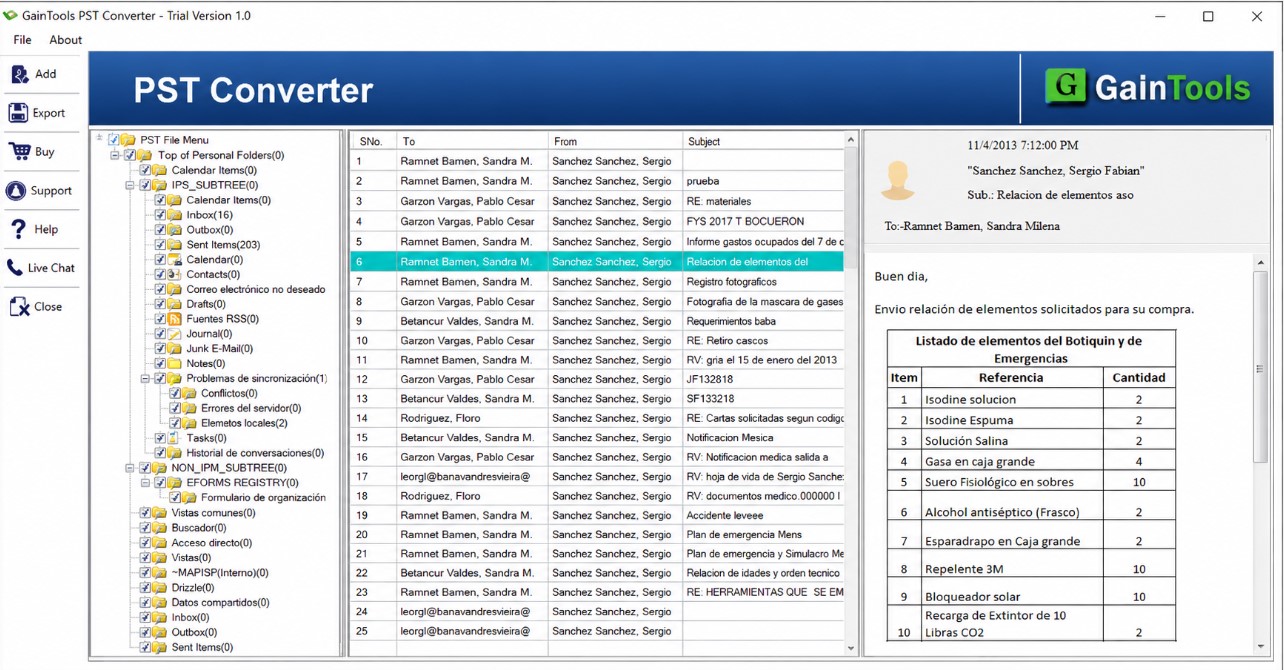This screenshot has height=670, width=1284.
Task: Select email row 'FYS 2017 T BOCUERON'
Action: click(597, 221)
